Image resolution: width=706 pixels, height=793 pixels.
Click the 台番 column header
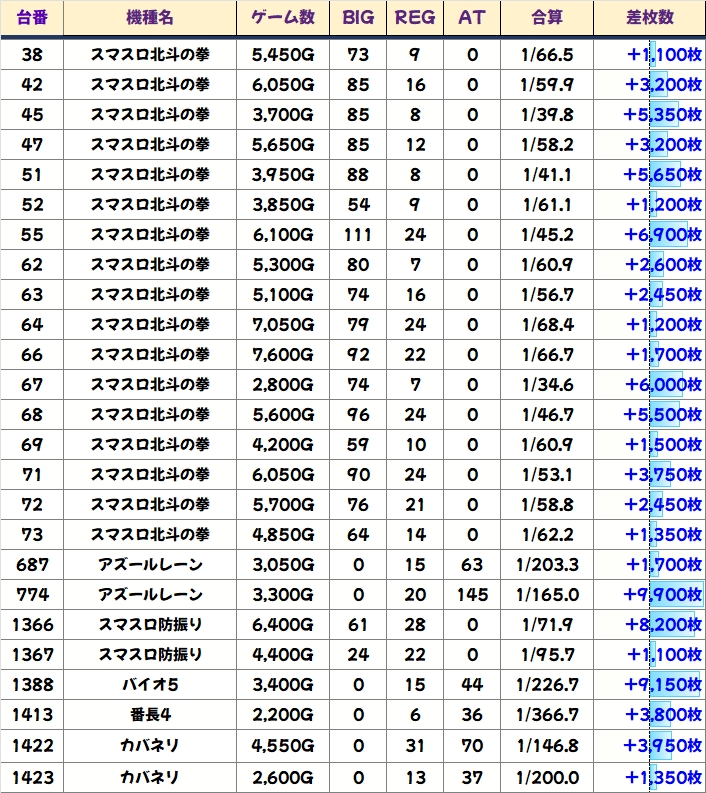click(32, 18)
